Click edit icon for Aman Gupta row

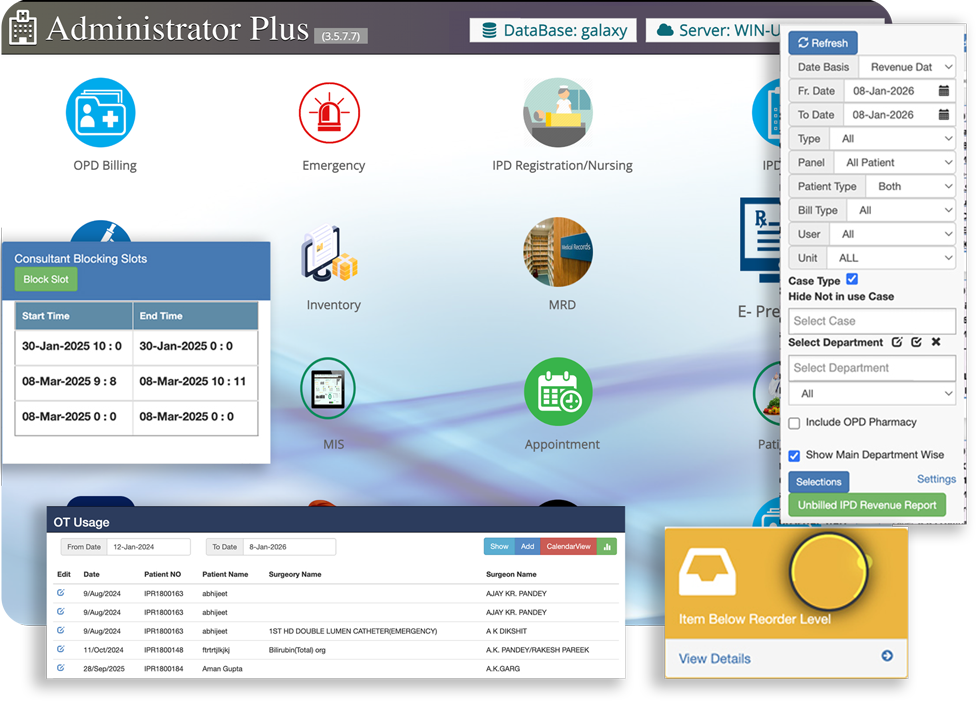(61, 667)
